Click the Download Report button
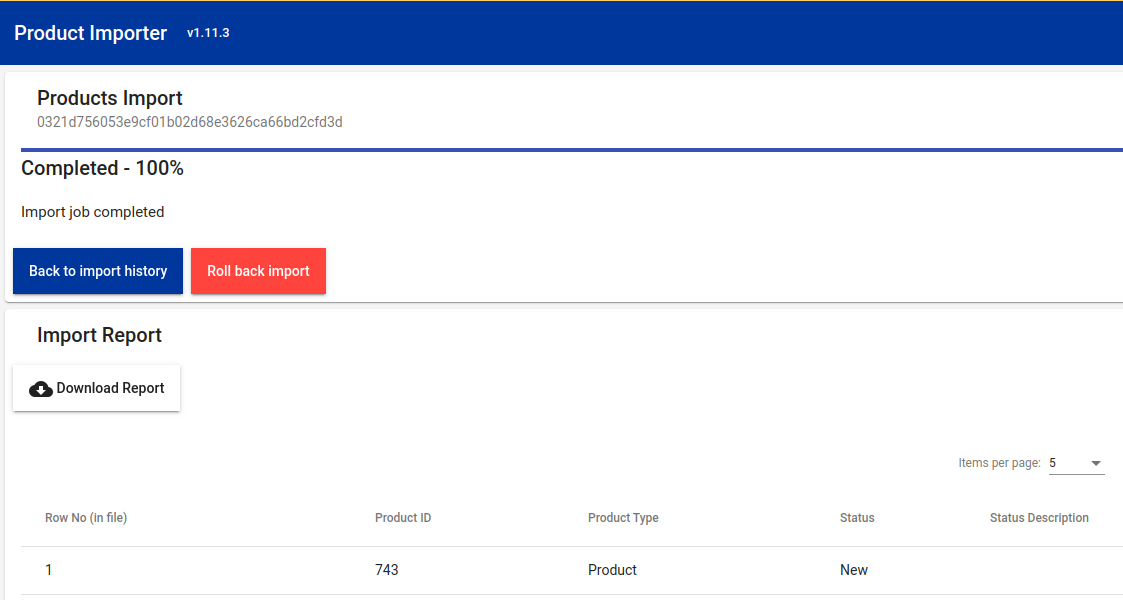This screenshot has height=600, width=1123. coord(96,388)
